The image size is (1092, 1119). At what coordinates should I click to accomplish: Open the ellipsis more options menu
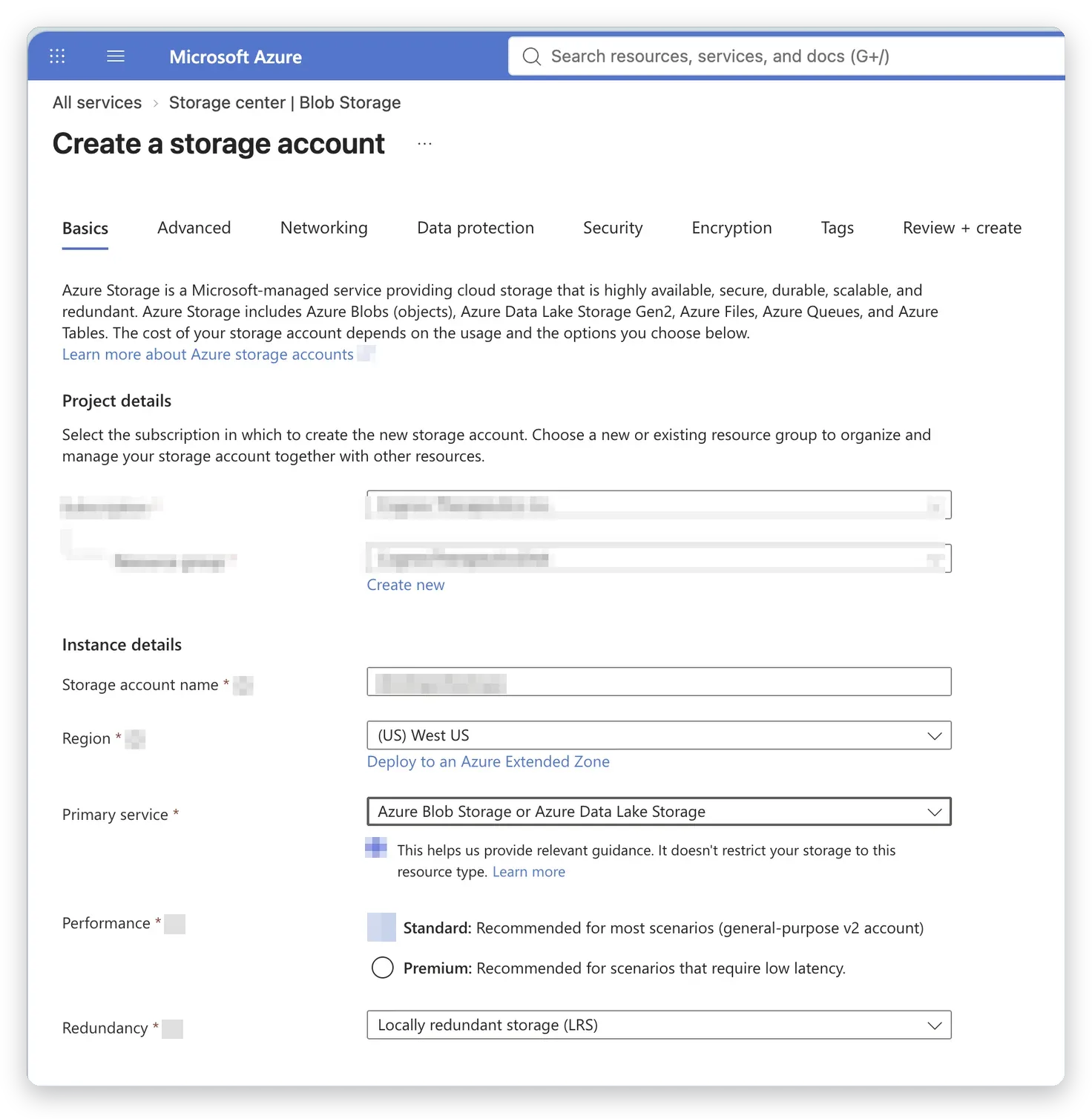click(x=424, y=144)
